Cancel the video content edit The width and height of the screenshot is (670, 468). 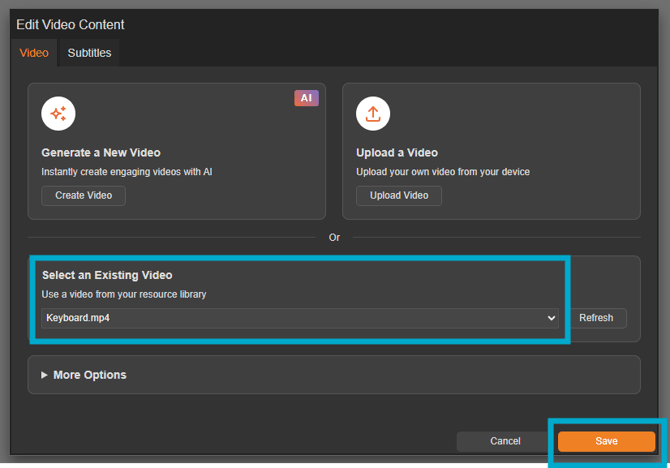[505, 441]
